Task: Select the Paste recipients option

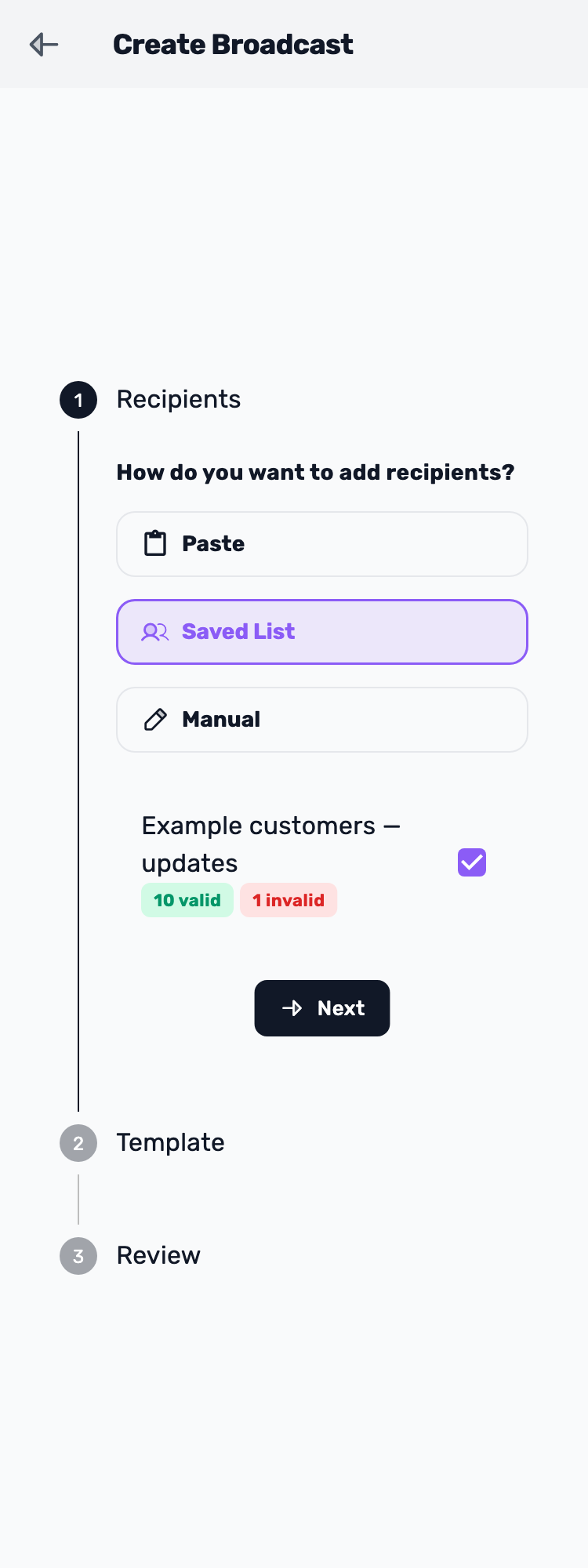Action: point(322,544)
